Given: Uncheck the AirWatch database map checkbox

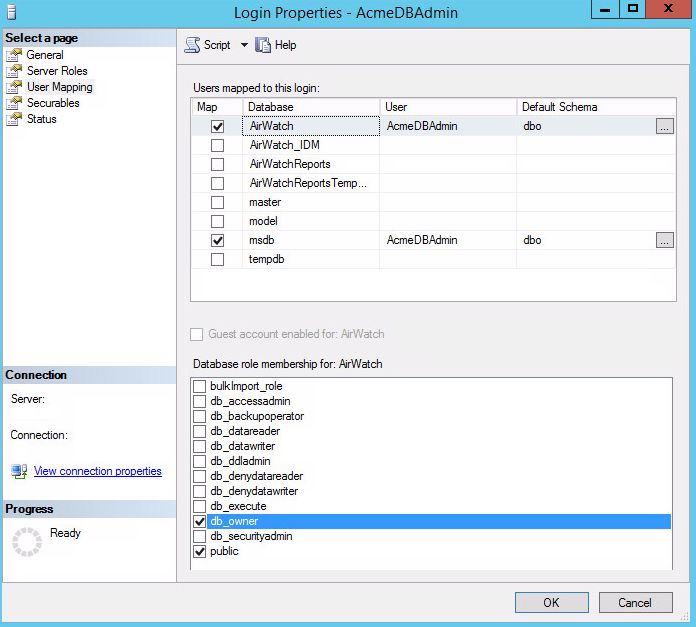Looking at the screenshot, I should (x=218, y=126).
